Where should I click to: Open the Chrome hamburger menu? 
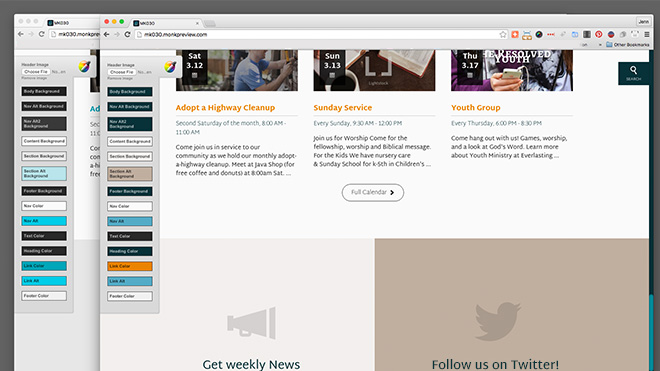point(647,35)
